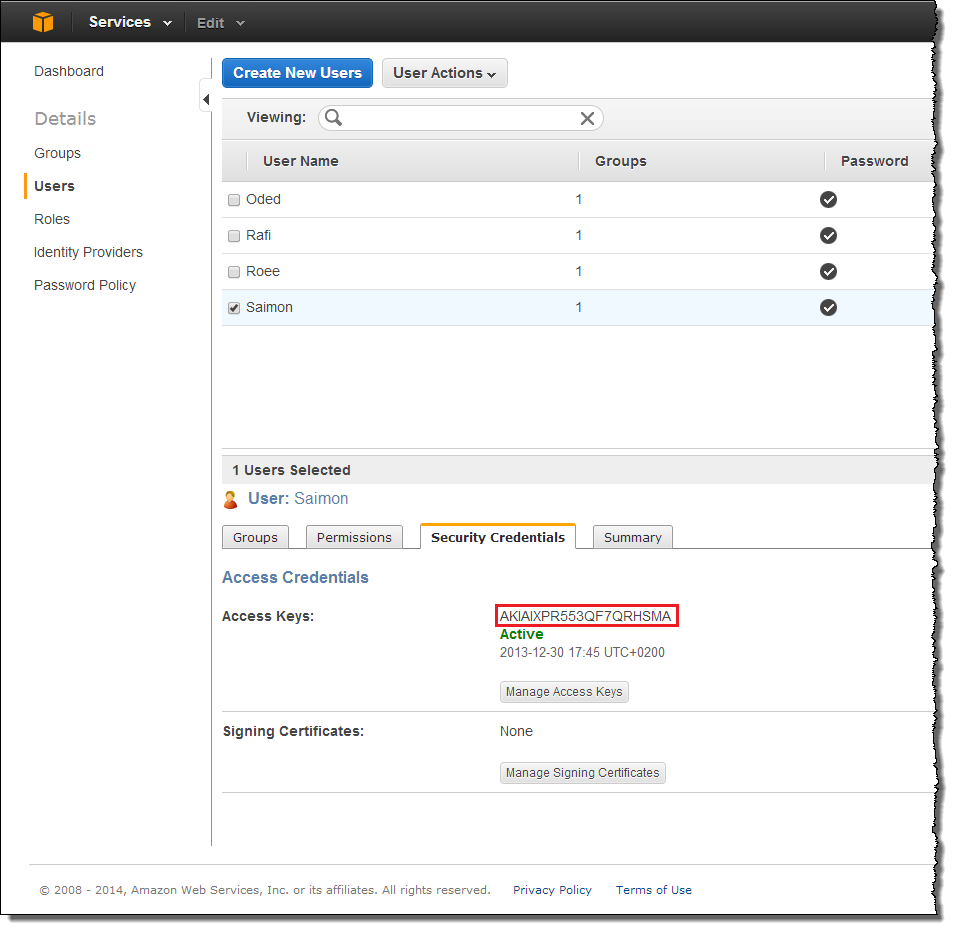Click the '1 Users Selected' bar
The image size is (954, 930).
click(577, 470)
